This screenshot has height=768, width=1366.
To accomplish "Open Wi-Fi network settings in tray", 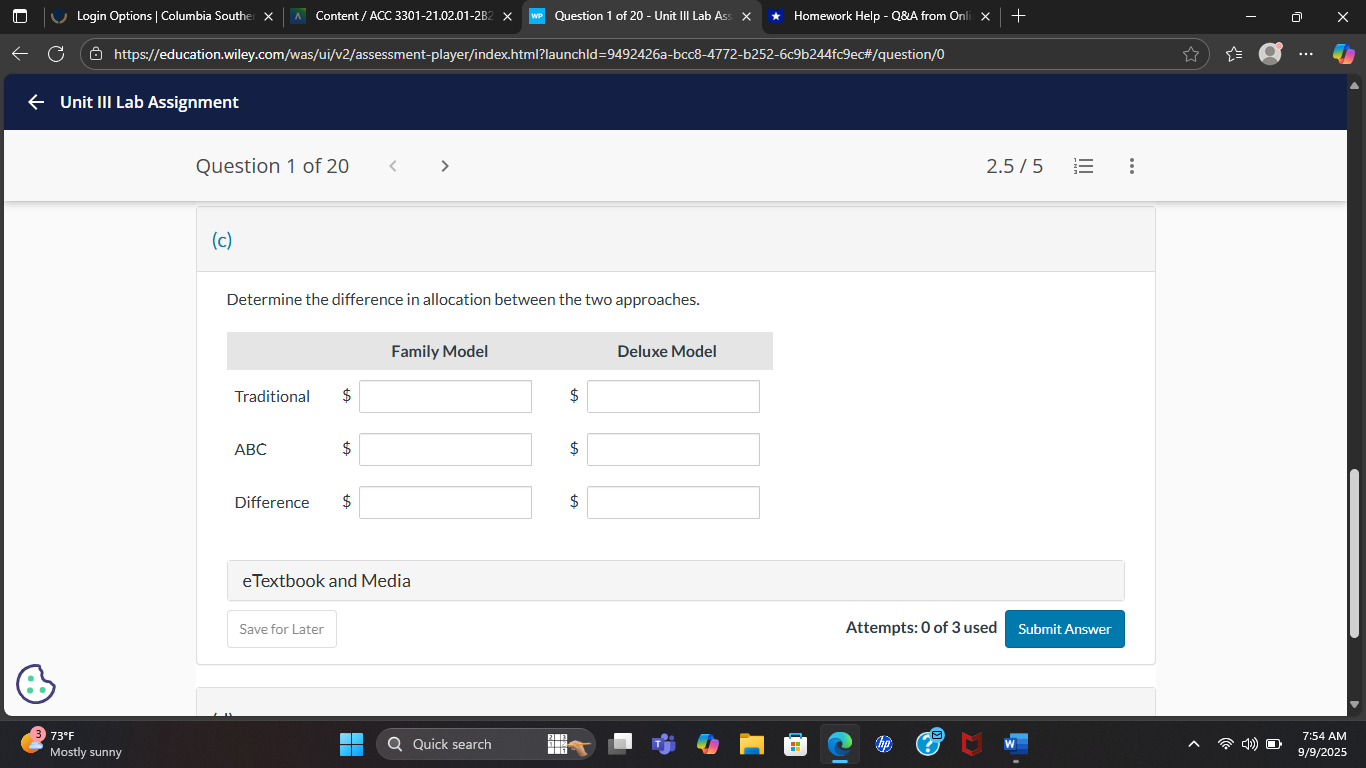I will 1226,744.
